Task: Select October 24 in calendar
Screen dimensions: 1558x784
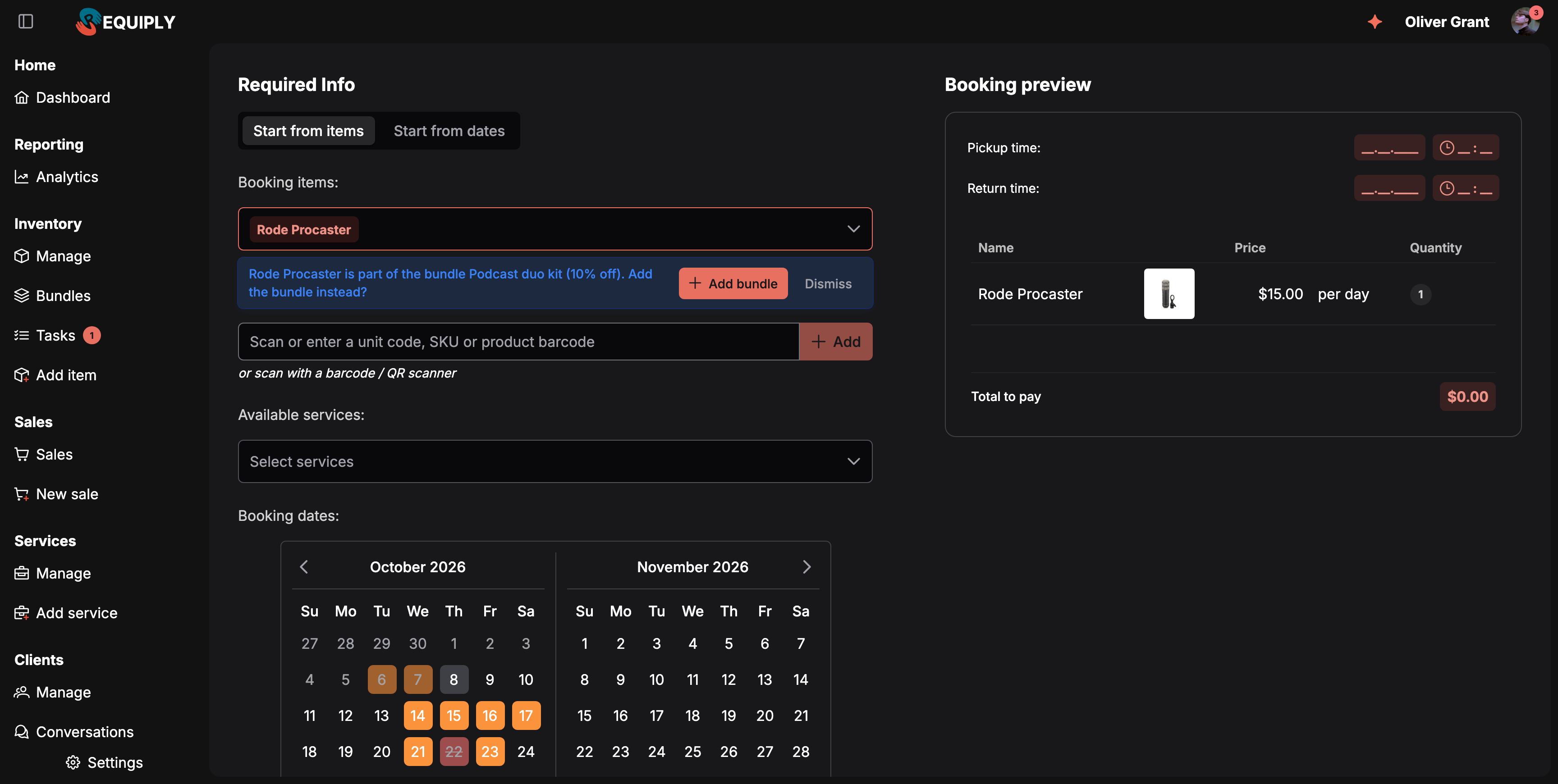Action: point(526,752)
